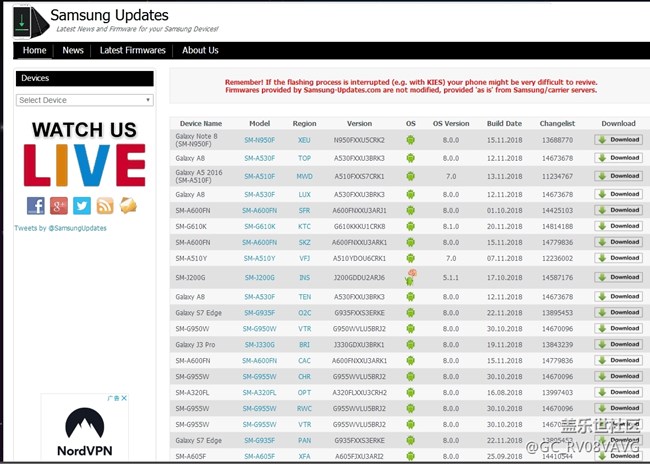Open the Latest Firmwares menu item
The width and height of the screenshot is (650, 466).
tap(133, 50)
